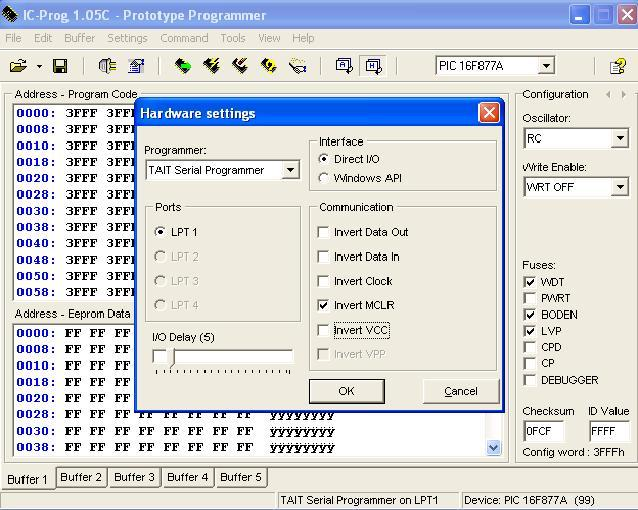Click program code address 0000 row
This screenshot has height=510, width=638.
pos(75,113)
